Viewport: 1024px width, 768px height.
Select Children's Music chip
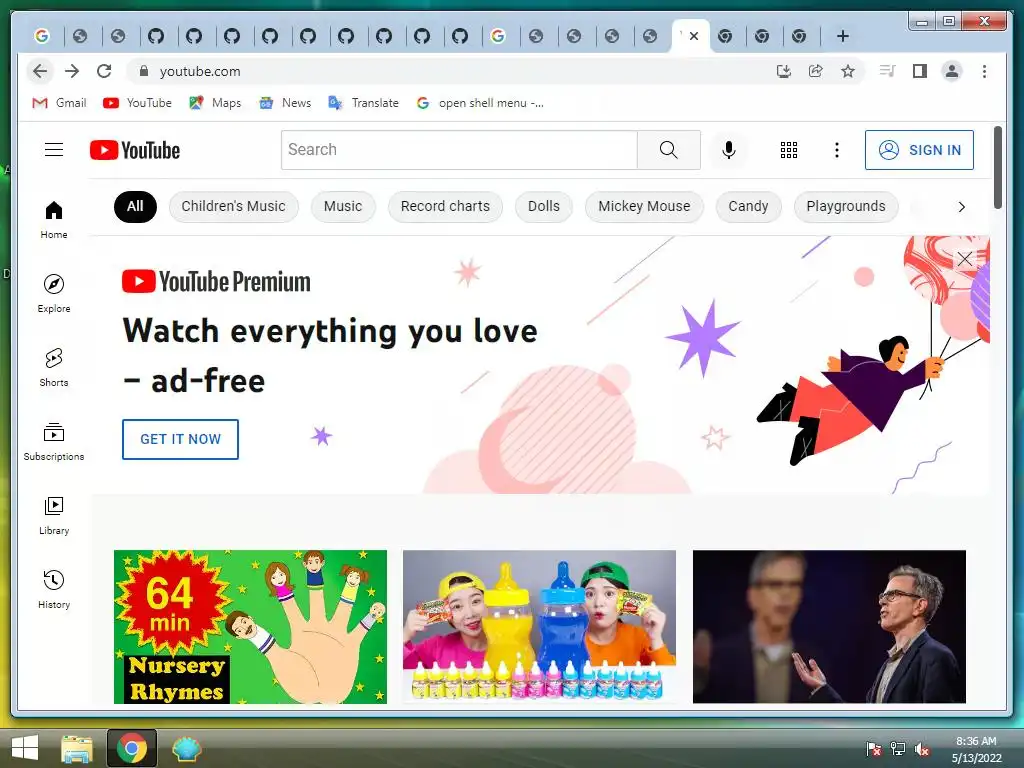[233, 206]
